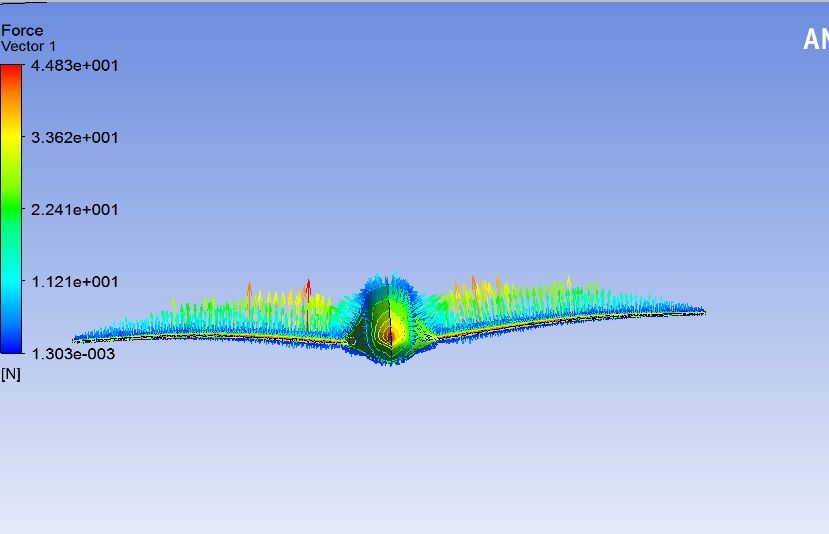
Task: Pick the green band of the color bar
Action: tap(11, 210)
